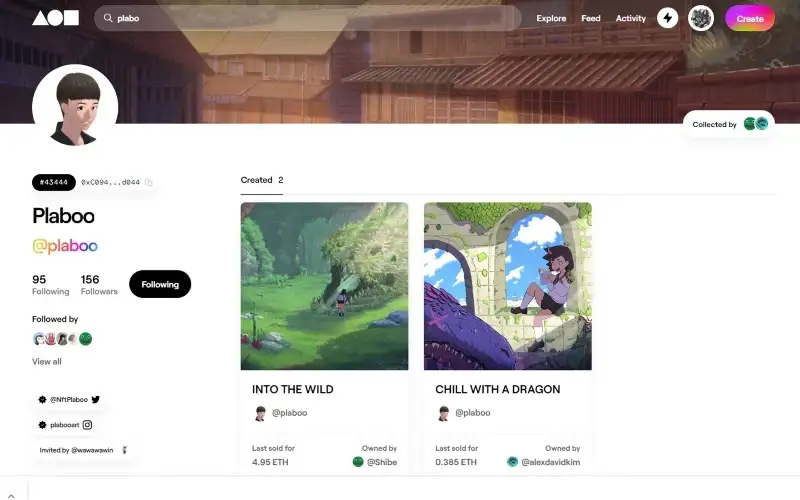Viewport: 800px width, 500px height.
Task: Open the @NftPlaboo Twitter link
Action: coord(69,399)
